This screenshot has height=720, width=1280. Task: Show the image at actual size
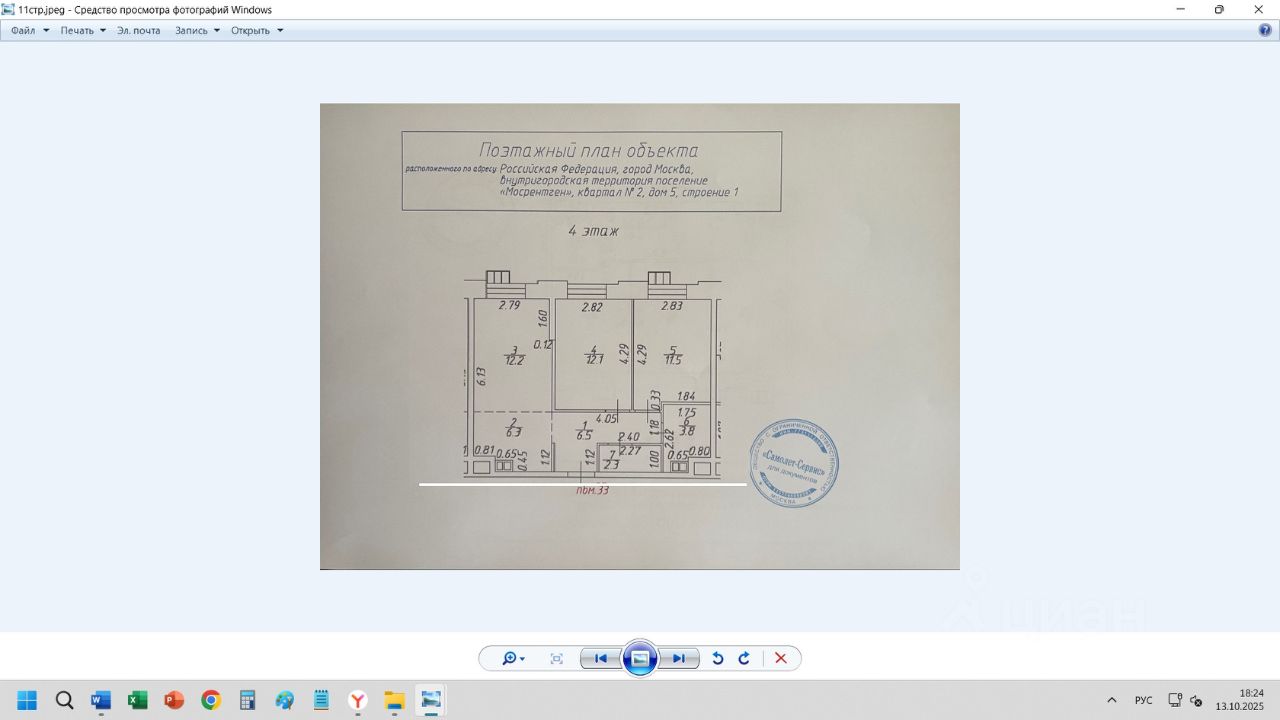click(x=557, y=658)
